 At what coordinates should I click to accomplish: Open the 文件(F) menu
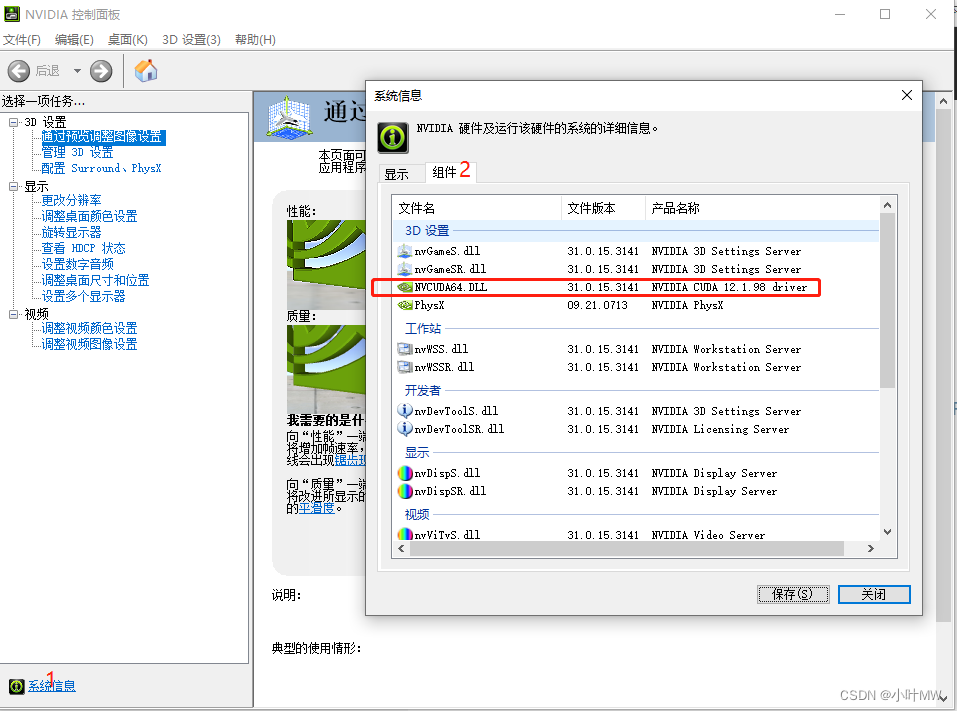click(22, 40)
